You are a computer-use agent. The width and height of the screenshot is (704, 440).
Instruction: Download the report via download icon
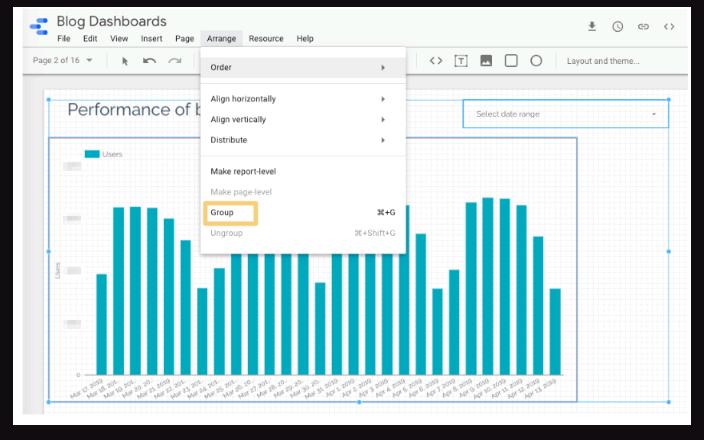click(592, 26)
